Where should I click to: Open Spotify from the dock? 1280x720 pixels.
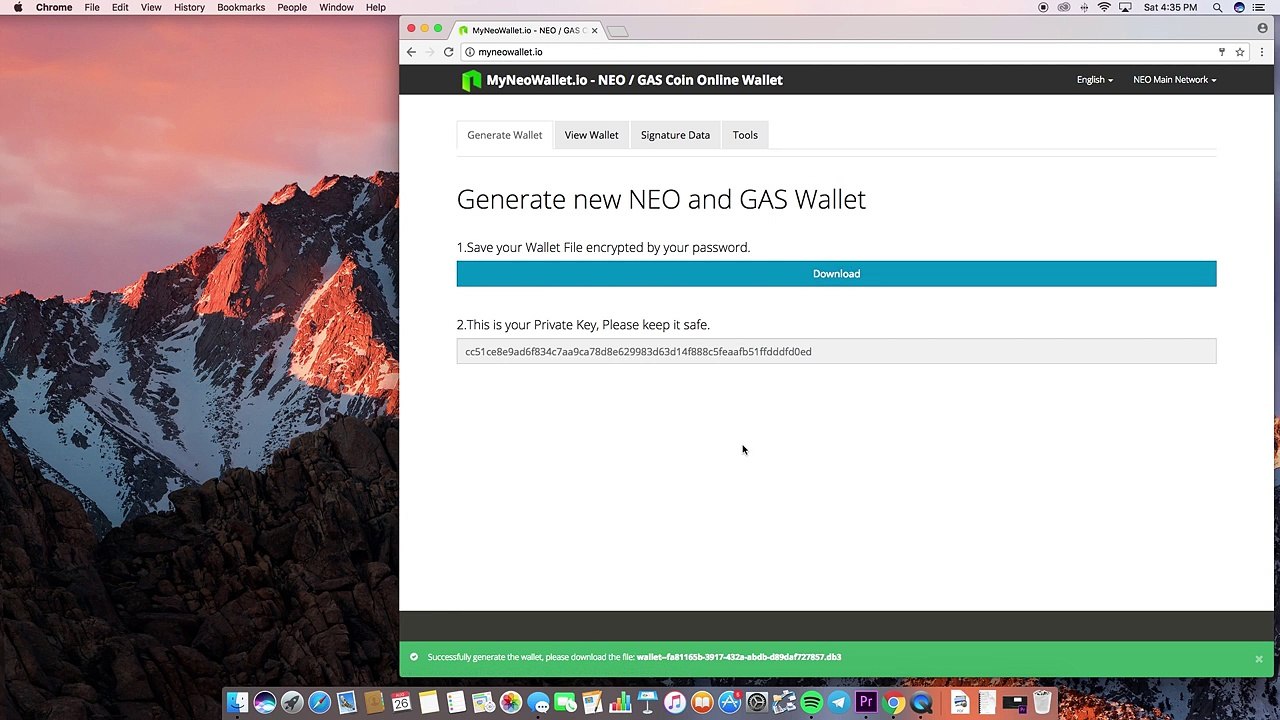[811, 703]
